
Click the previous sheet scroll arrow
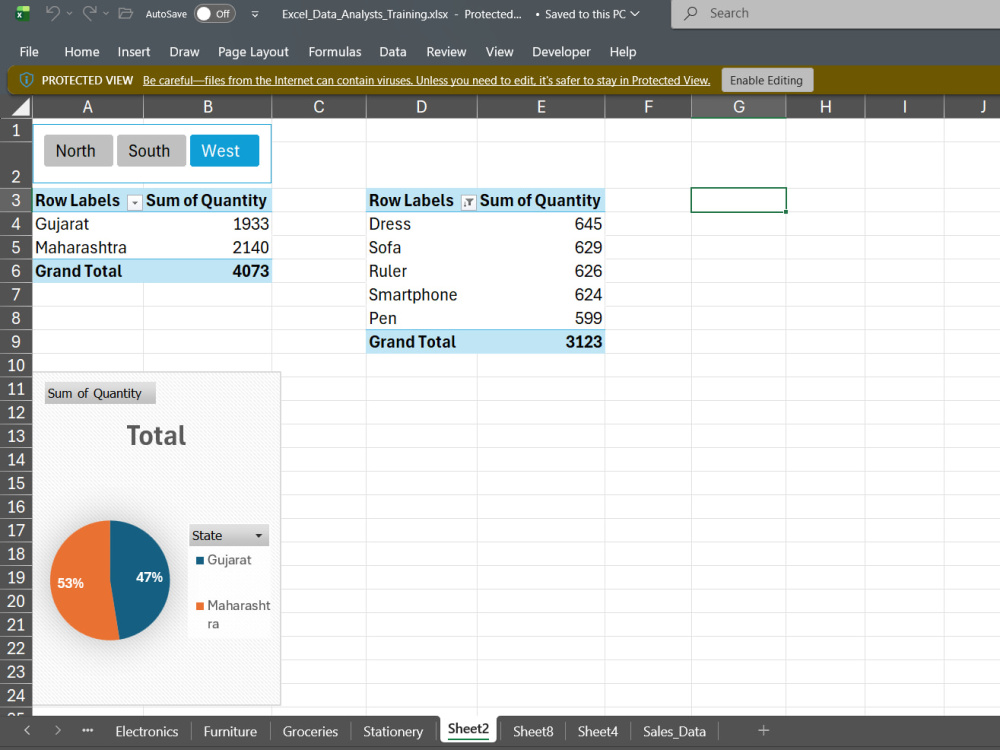pyautogui.click(x=27, y=730)
